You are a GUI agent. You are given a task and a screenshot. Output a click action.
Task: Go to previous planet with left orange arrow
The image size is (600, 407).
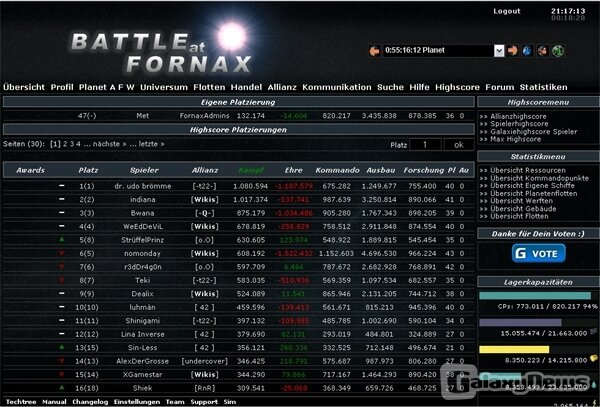[374, 50]
